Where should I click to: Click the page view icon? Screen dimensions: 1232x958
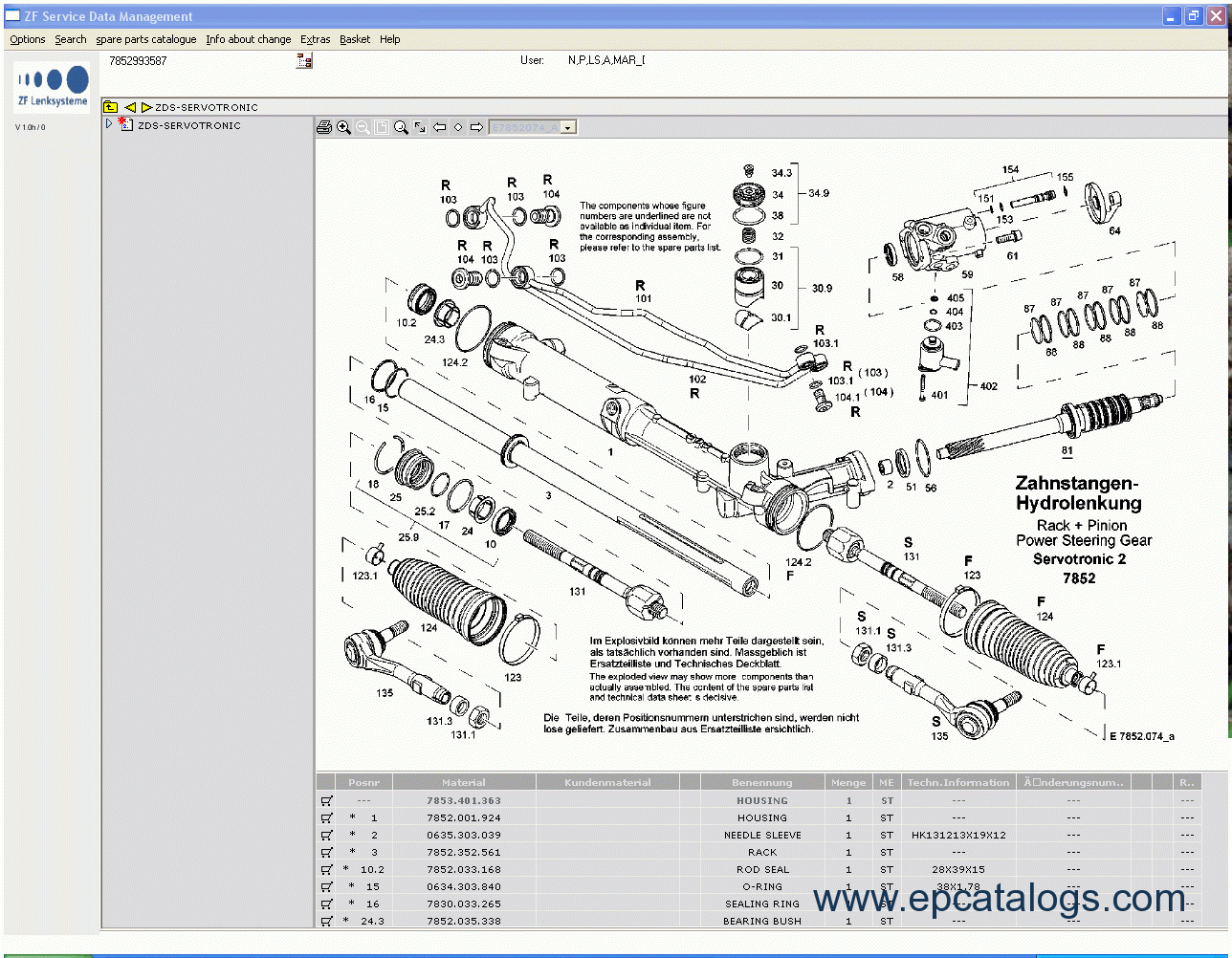coord(382,127)
